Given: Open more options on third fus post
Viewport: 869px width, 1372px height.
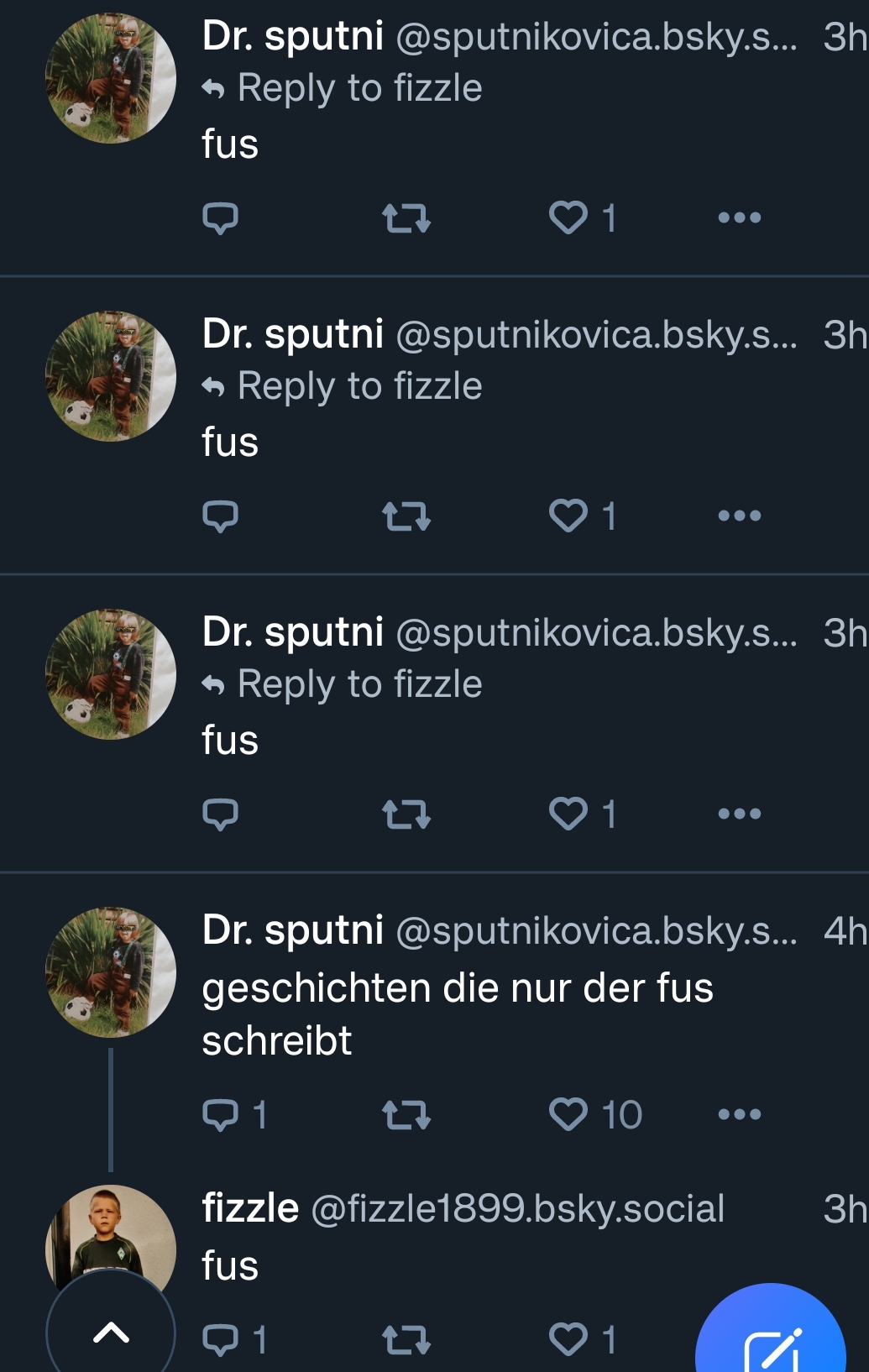Looking at the screenshot, I should 739,814.
